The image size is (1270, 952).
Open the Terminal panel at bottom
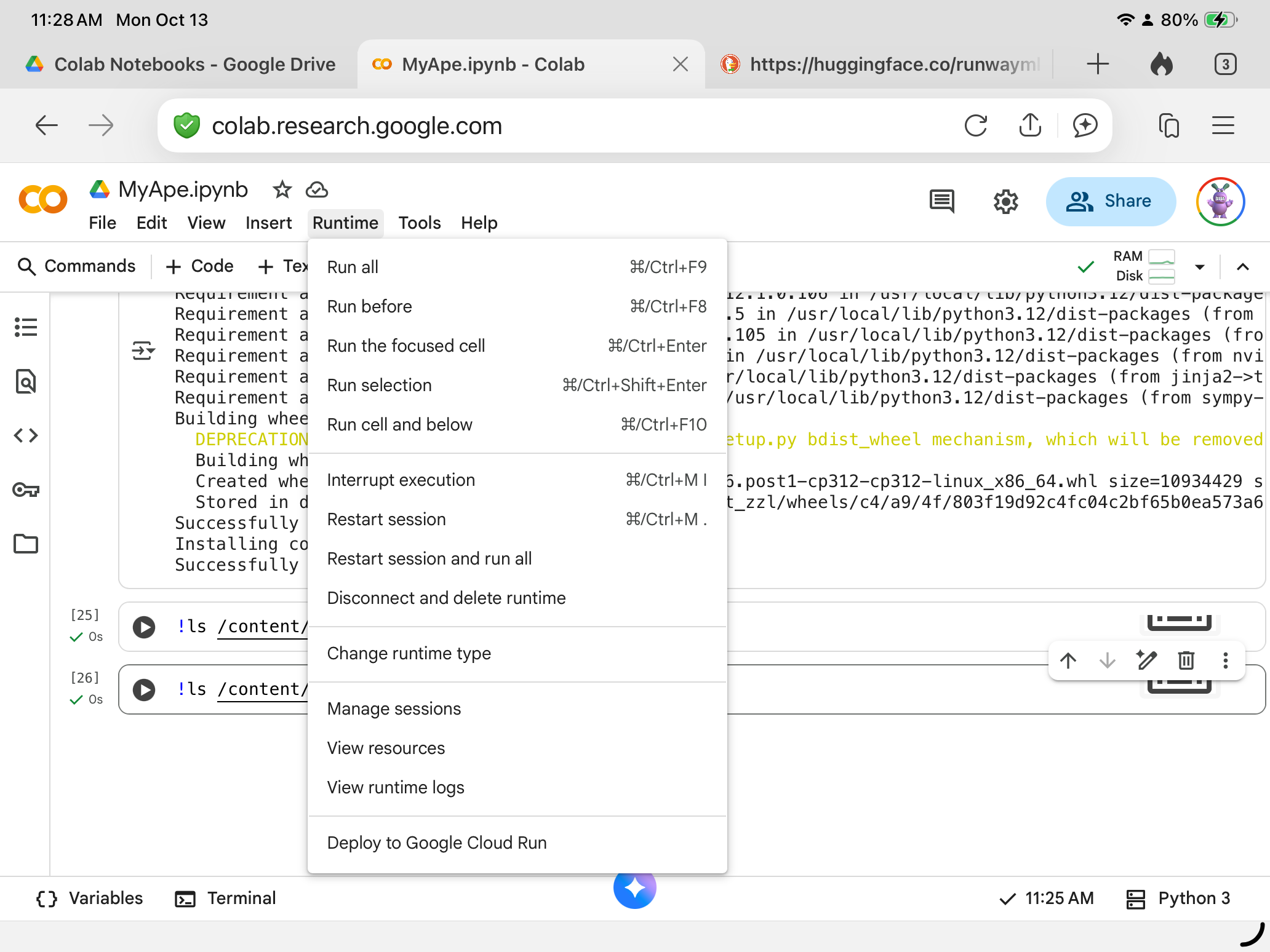coord(226,898)
